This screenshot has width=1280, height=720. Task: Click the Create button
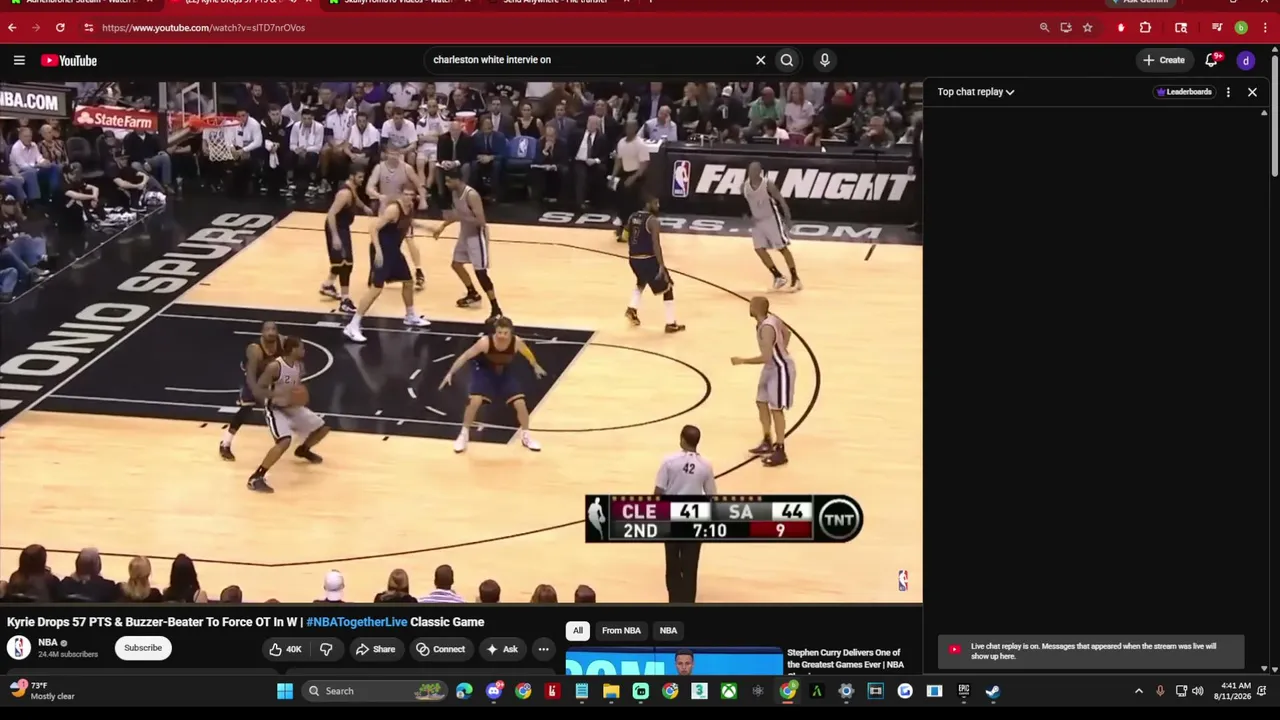click(1164, 60)
